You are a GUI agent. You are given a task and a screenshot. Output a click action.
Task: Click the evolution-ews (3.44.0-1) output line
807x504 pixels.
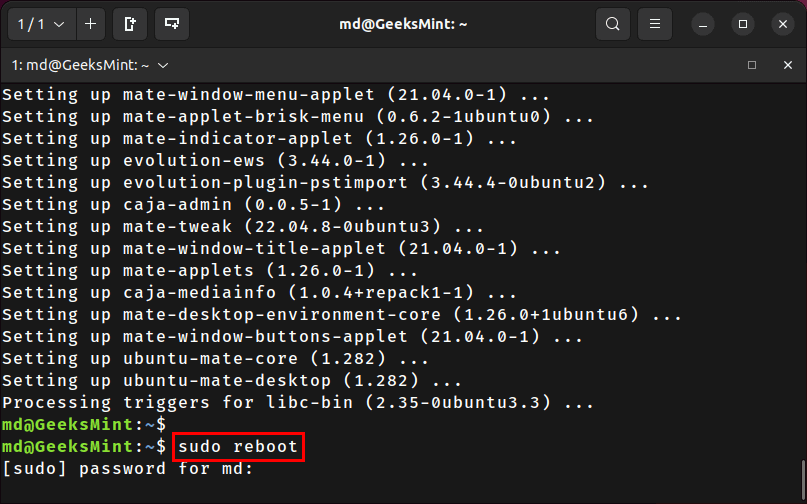click(215, 161)
